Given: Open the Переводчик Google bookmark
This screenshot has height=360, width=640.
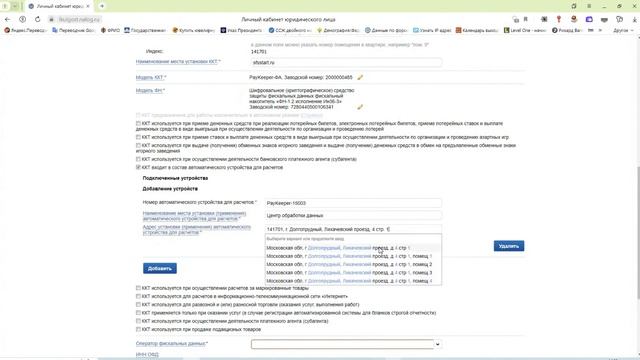Looking at the screenshot, I should [x=73, y=30].
